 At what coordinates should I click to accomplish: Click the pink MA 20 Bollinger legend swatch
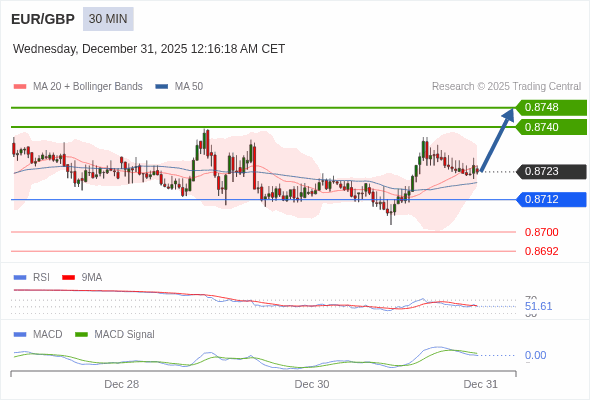20,87
